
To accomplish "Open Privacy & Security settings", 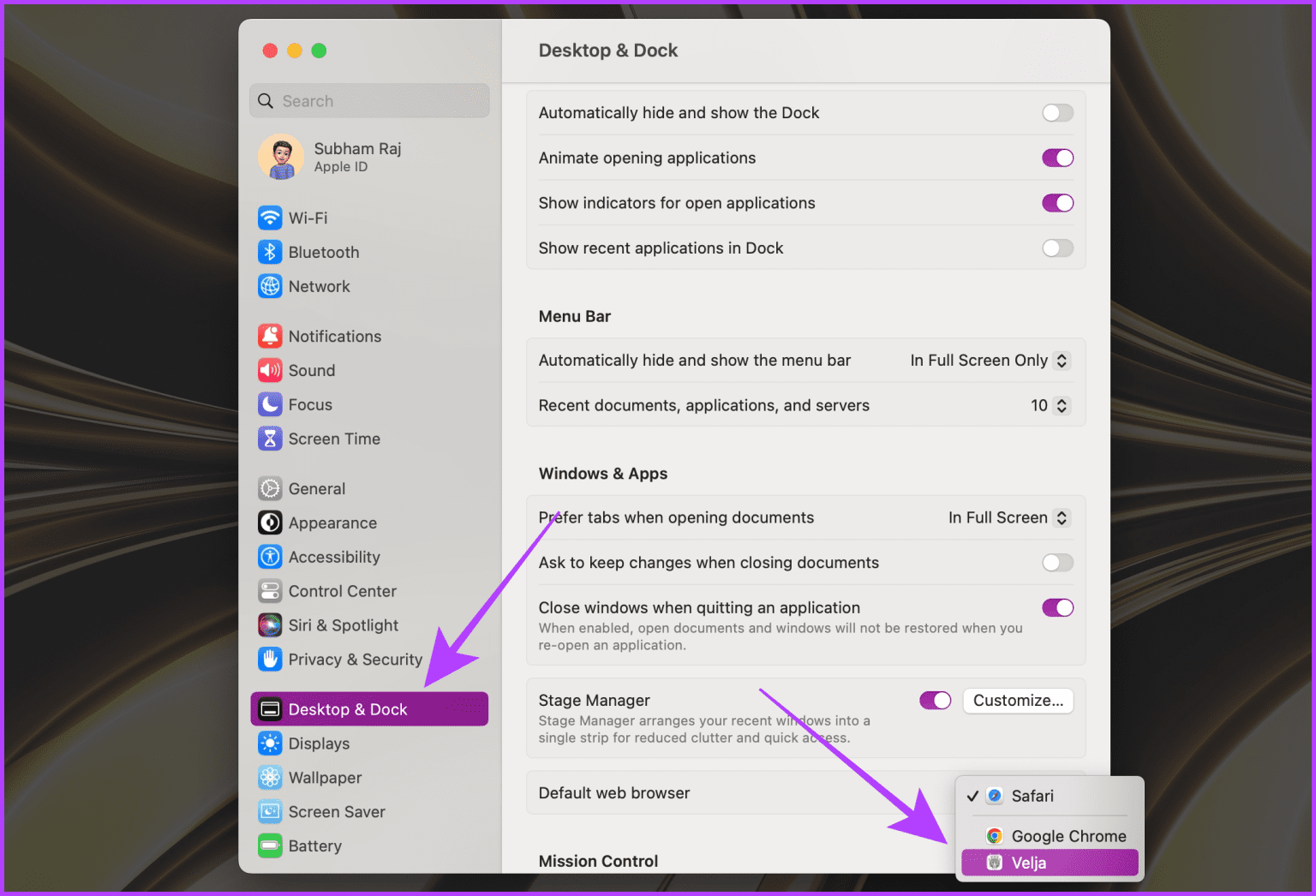I will point(355,659).
